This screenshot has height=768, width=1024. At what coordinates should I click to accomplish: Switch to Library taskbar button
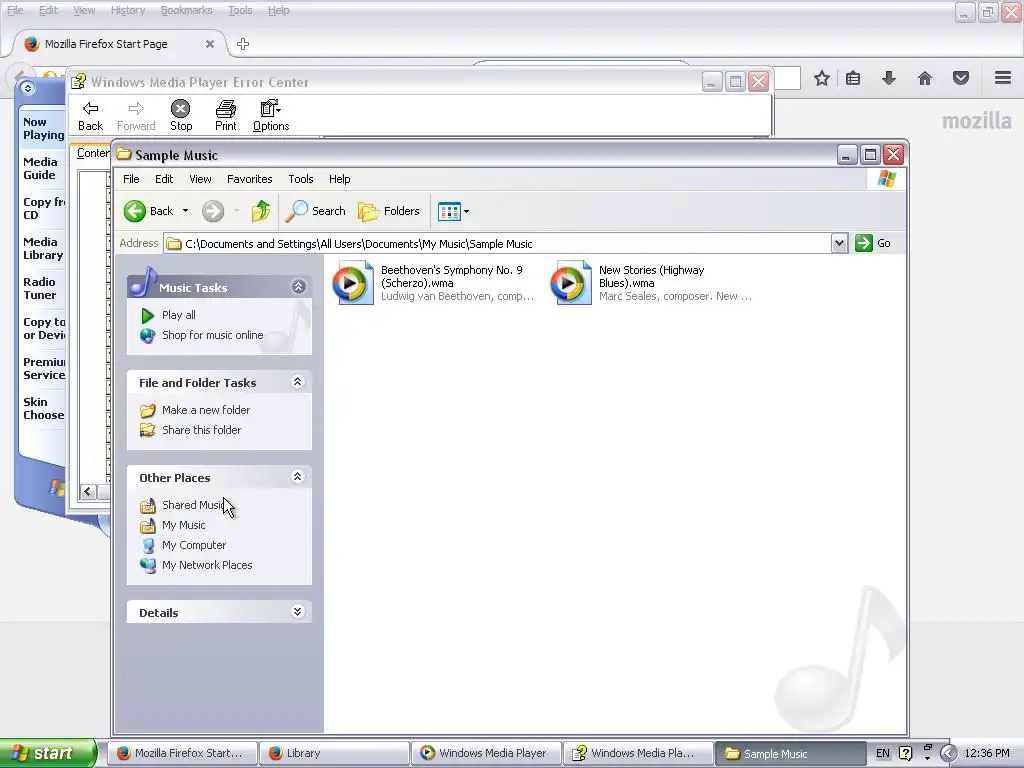(x=334, y=753)
